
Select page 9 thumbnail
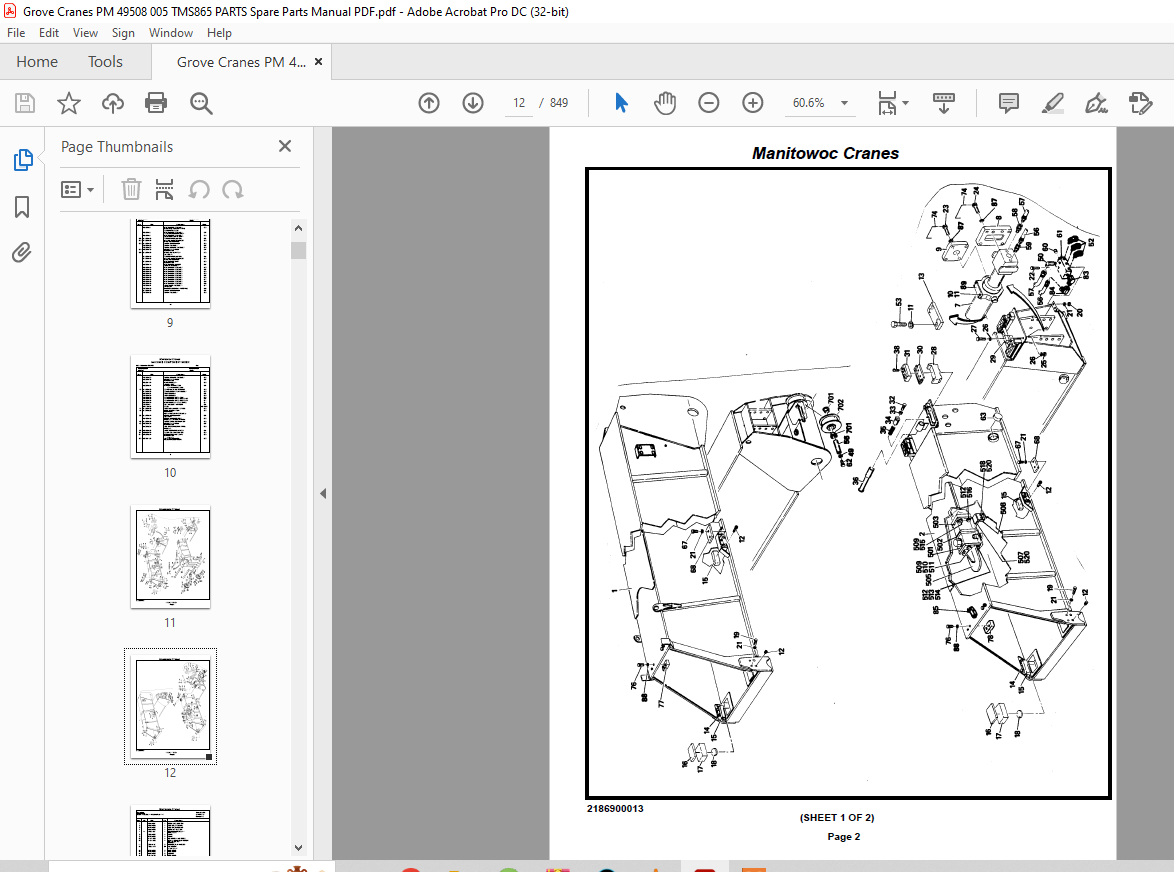(x=171, y=263)
